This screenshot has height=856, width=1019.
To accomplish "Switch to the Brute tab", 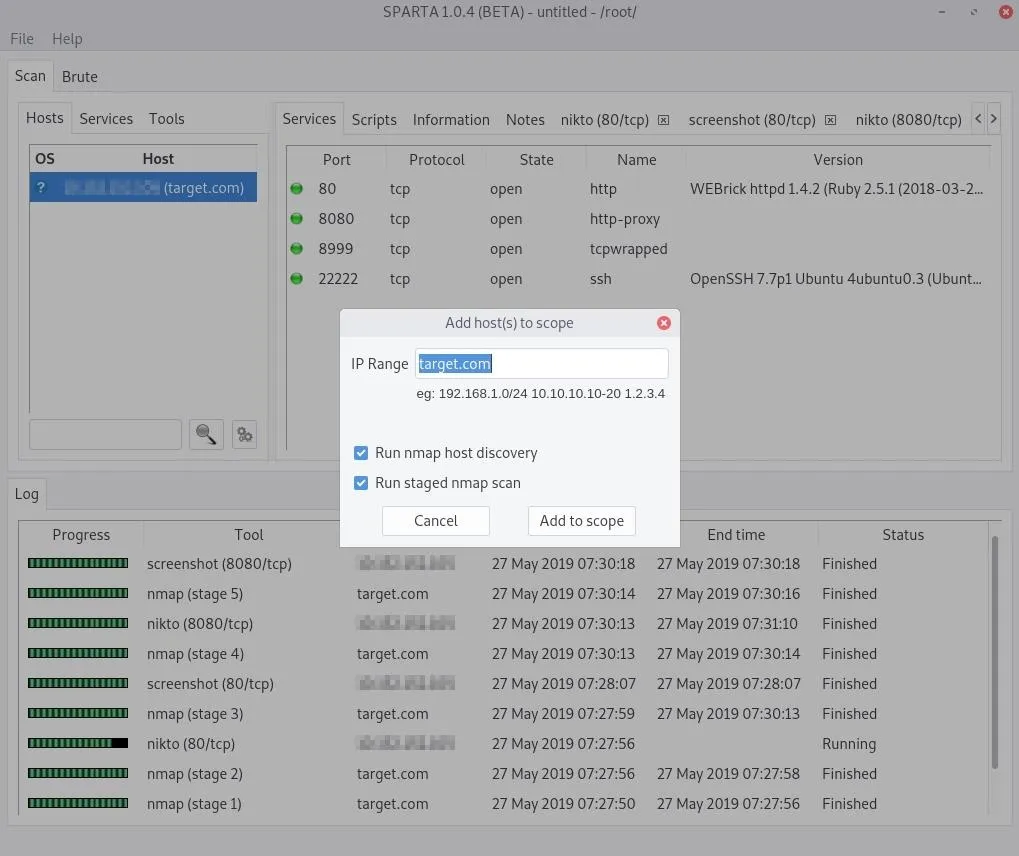I will click(80, 77).
